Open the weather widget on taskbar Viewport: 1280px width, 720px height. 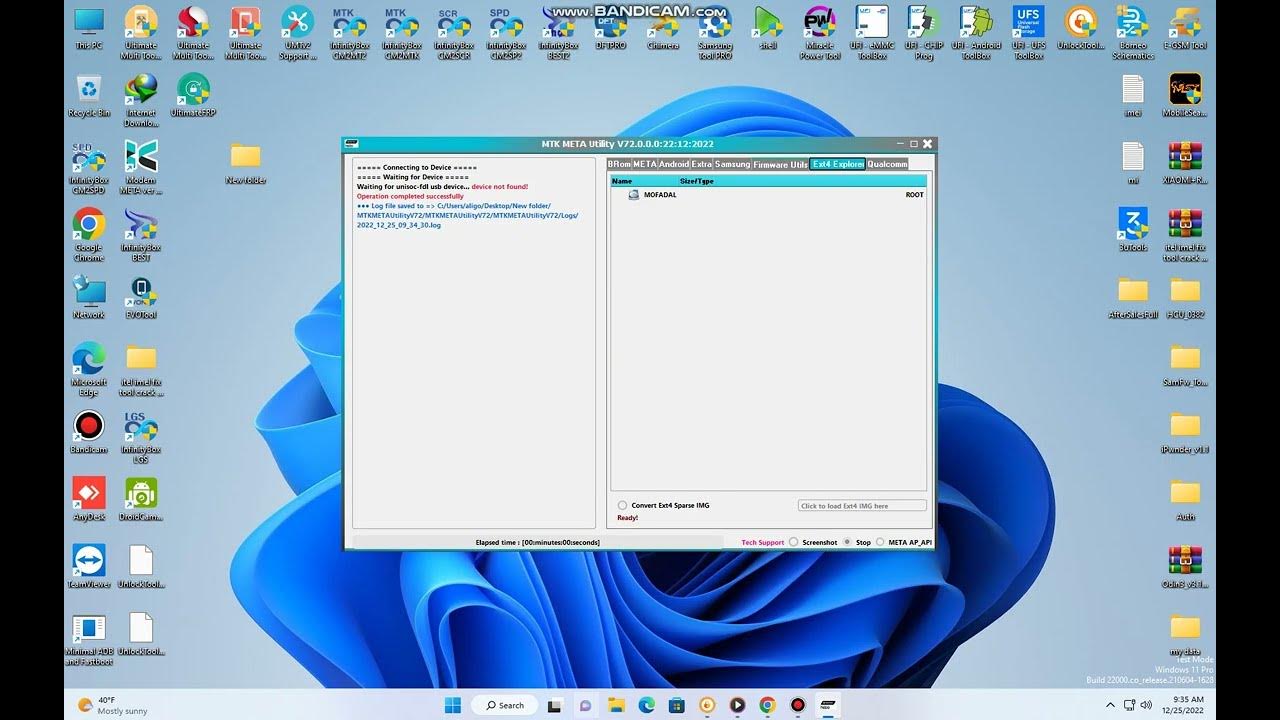coord(112,705)
